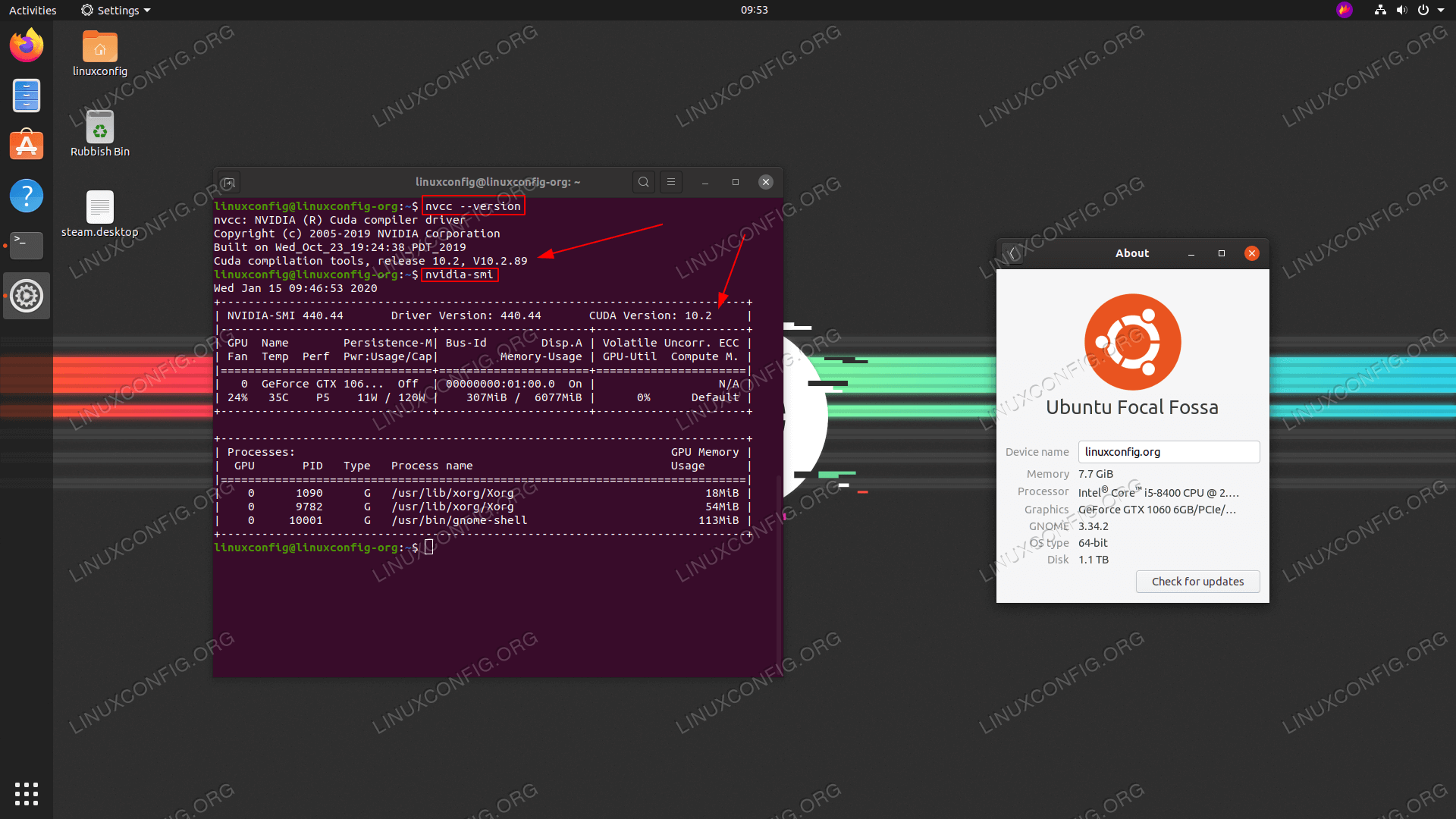Show Applications grid at the bottom of the dock
Image resolution: width=1456 pixels, height=819 pixels.
pos(27,793)
